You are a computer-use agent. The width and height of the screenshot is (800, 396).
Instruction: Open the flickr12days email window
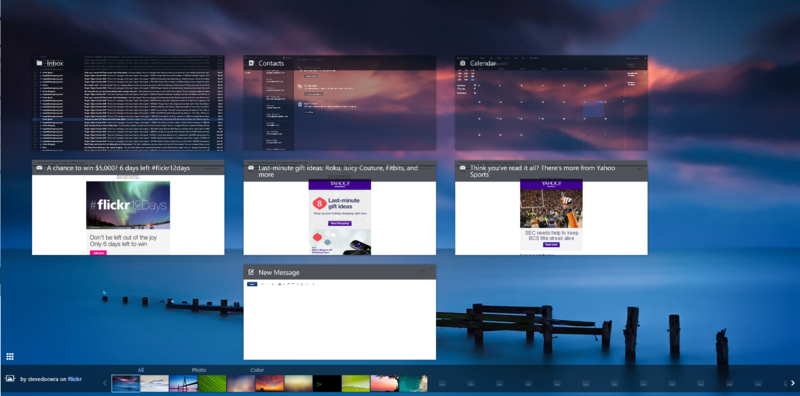point(128,208)
